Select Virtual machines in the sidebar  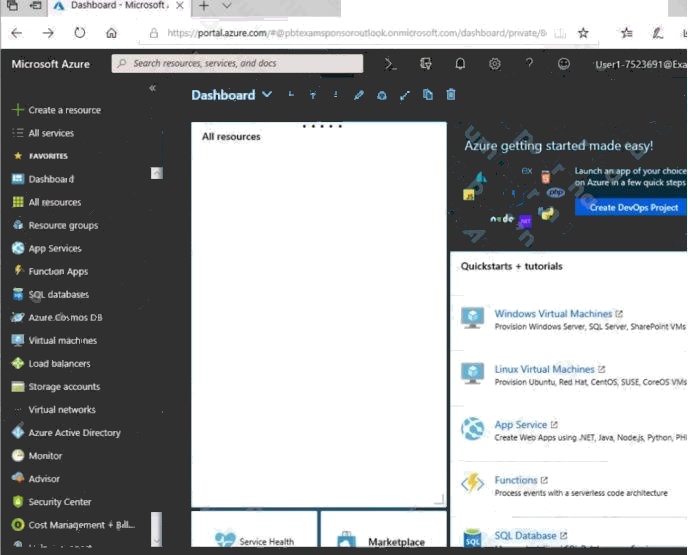tap(62, 340)
